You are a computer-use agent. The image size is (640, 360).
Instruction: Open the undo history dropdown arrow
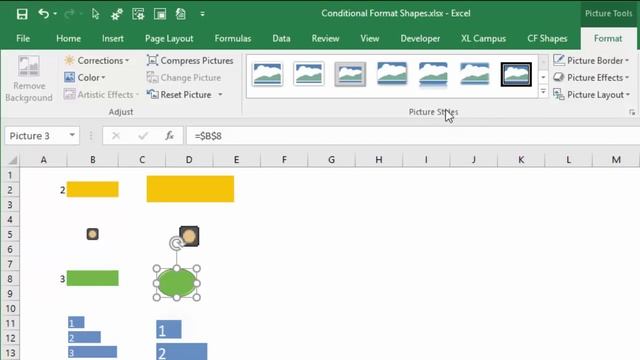[x=55, y=14]
